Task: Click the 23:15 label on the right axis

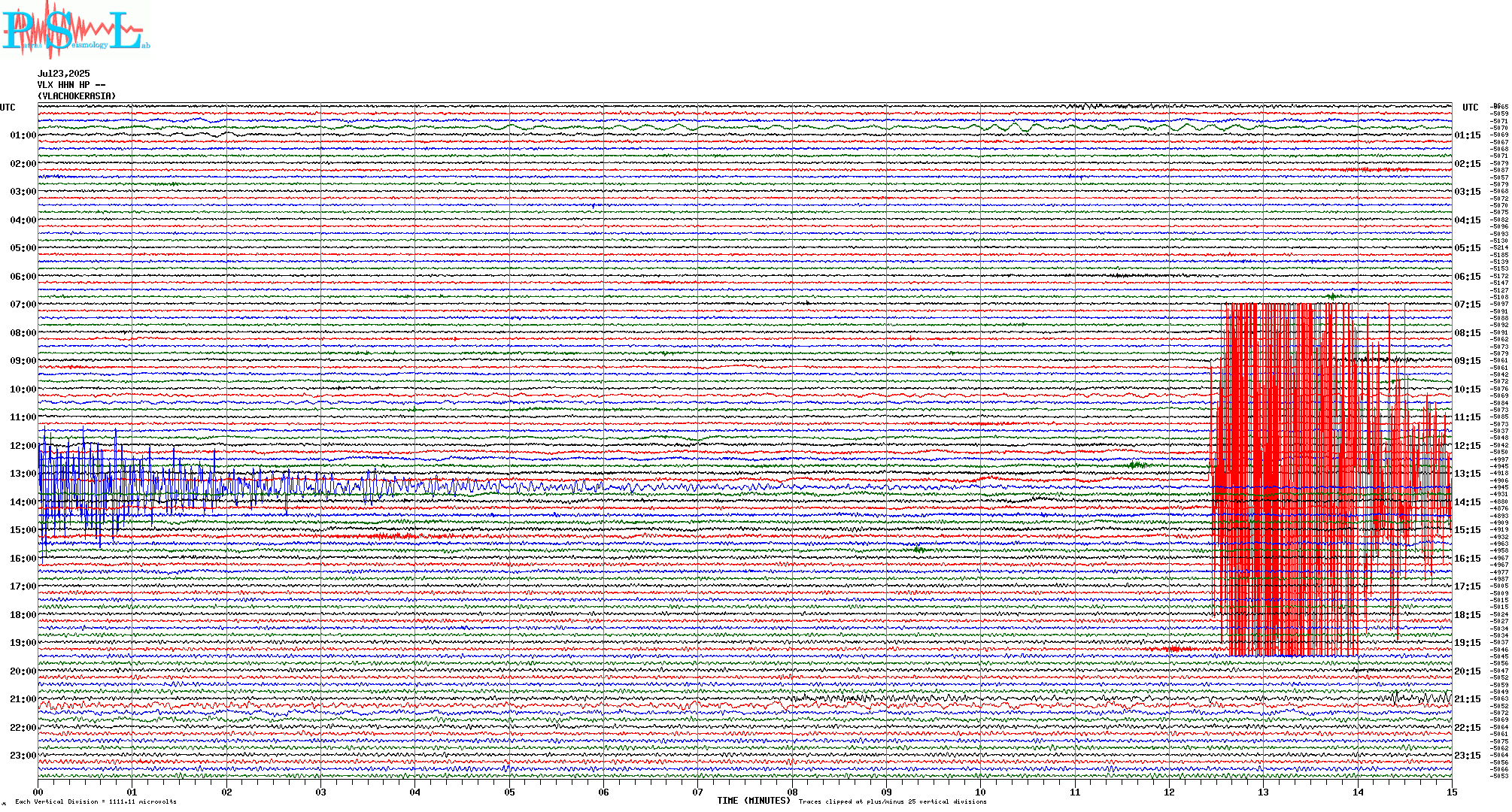Action: 1468,756
